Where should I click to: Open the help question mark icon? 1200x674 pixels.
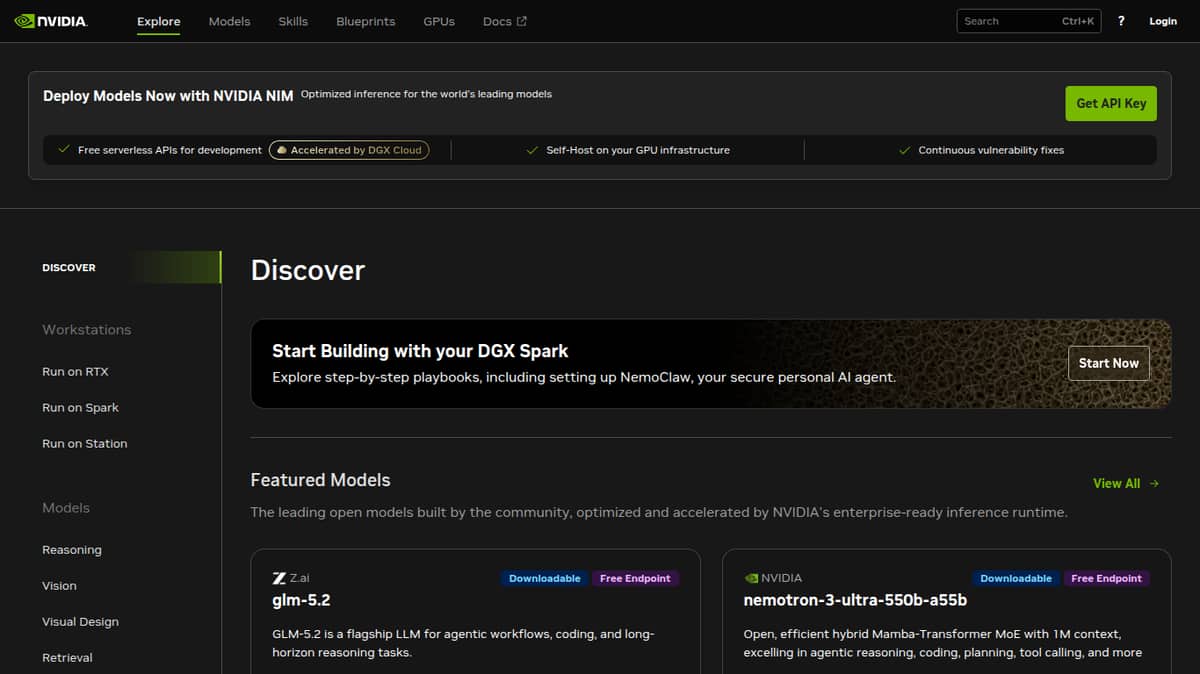click(x=1121, y=21)
